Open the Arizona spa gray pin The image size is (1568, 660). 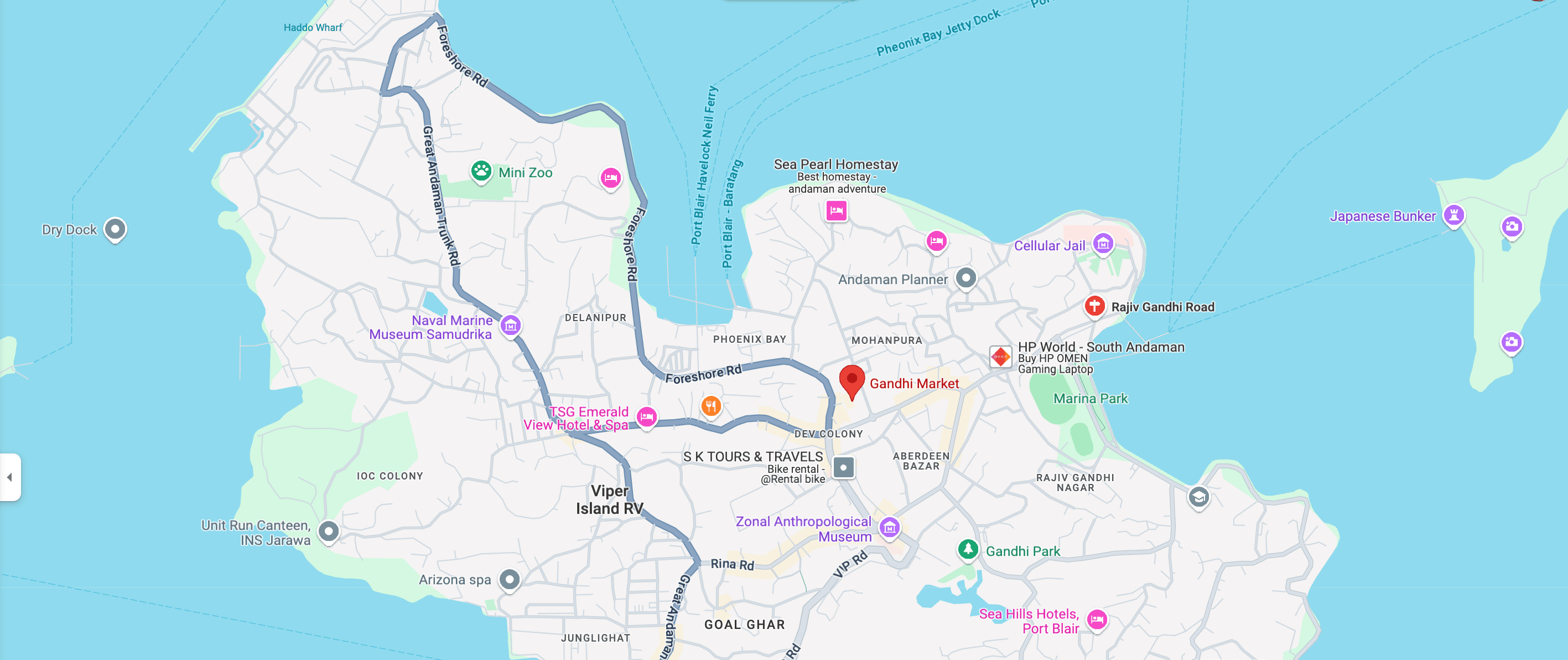[510, 580]
